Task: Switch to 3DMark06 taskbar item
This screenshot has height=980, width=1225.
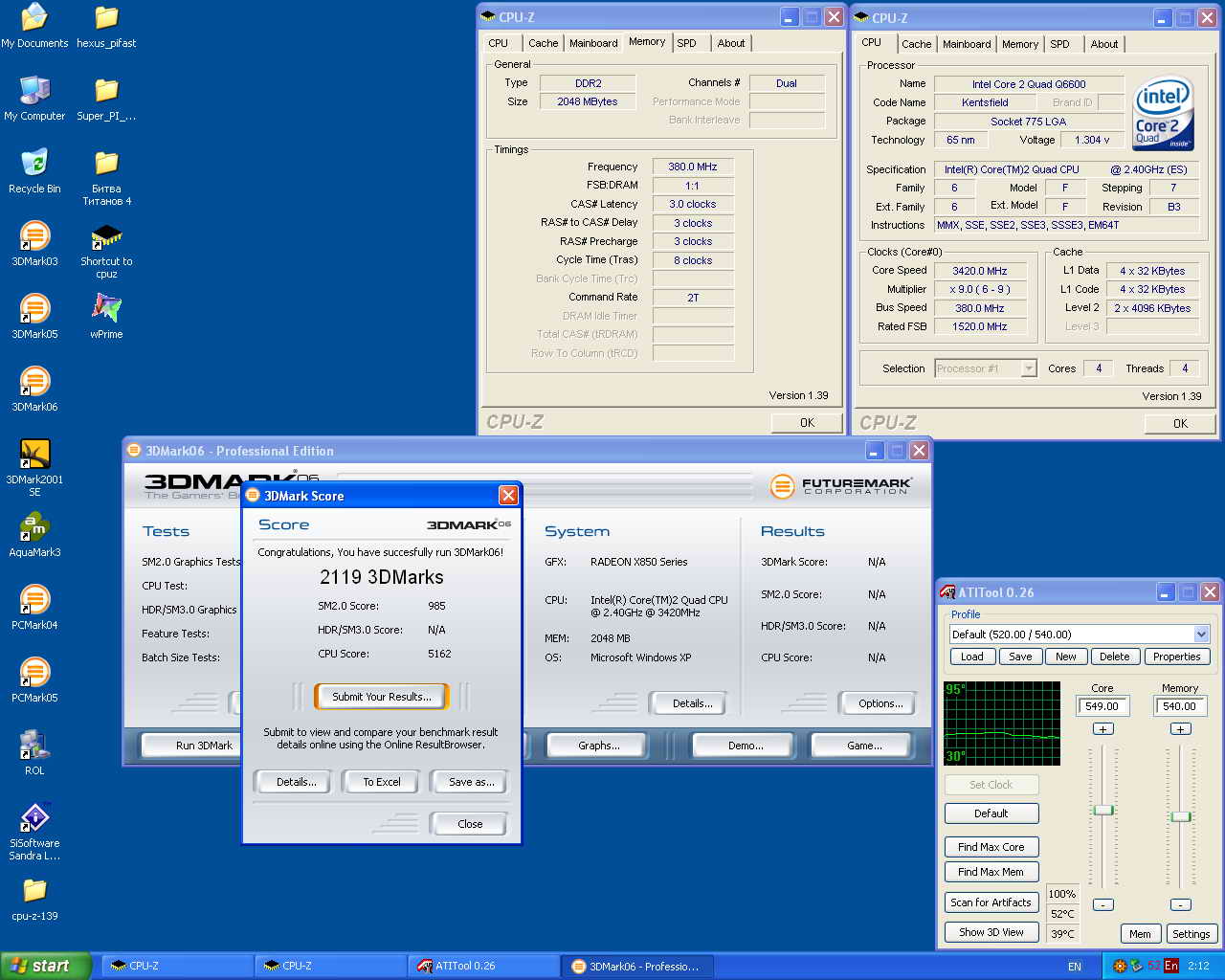Action: tap(636, 966)
